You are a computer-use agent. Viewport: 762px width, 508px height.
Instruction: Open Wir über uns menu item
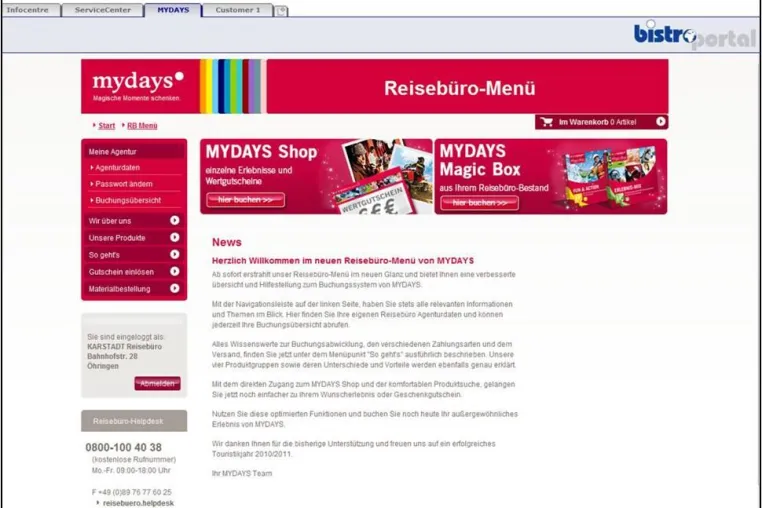click(x=134, y=221)
